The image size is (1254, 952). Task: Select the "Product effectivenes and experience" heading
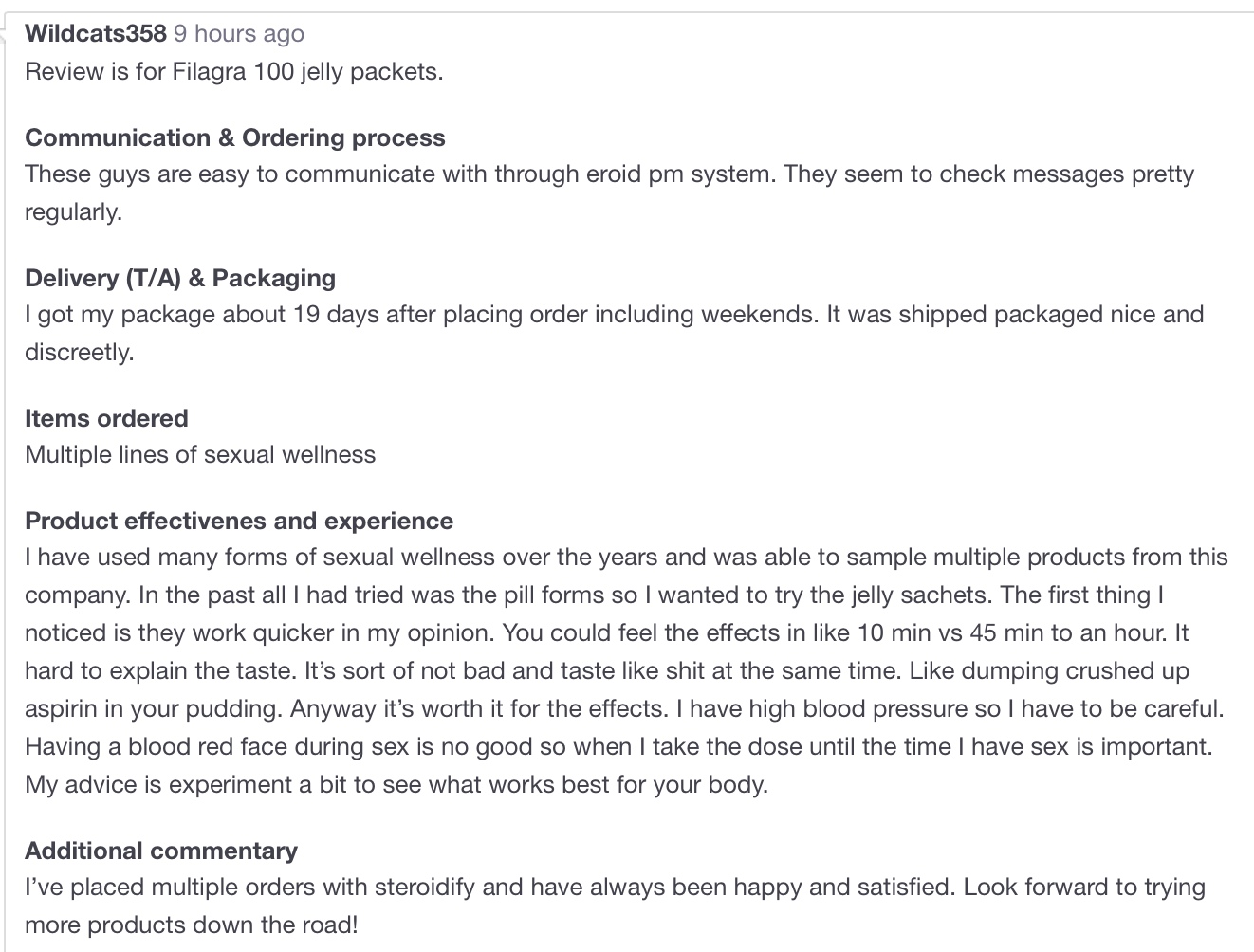point(239,521)
